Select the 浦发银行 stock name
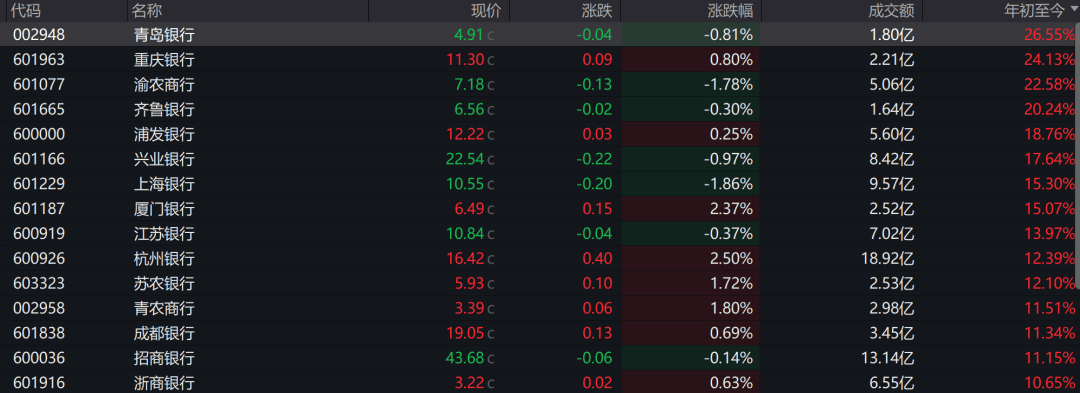This screenshot has width=1080, height=393. click(164, 134)
